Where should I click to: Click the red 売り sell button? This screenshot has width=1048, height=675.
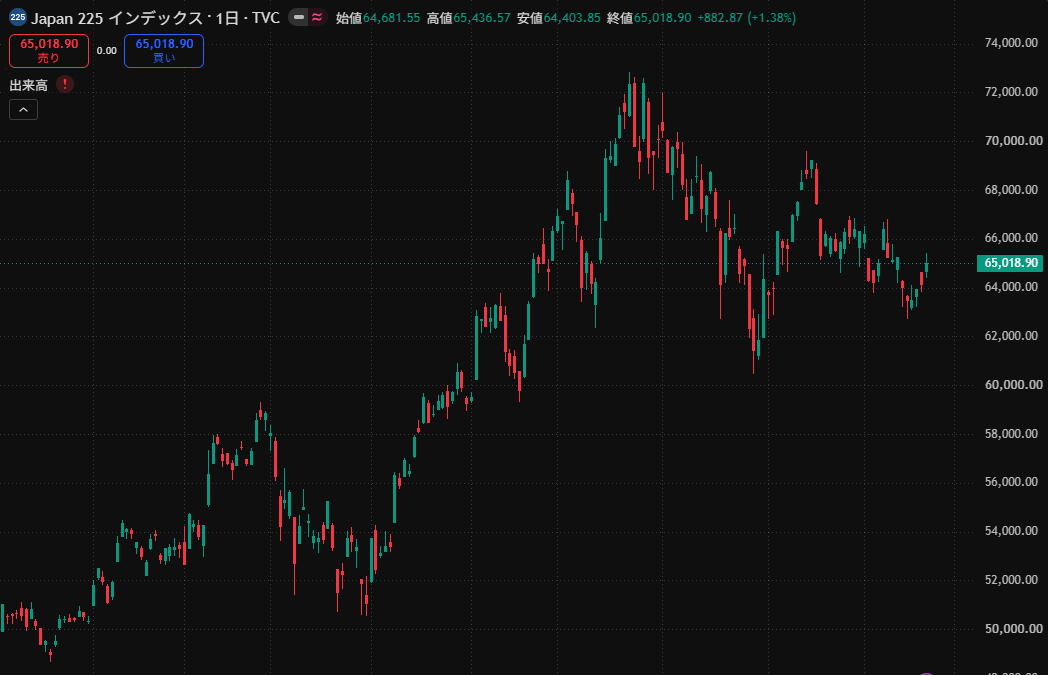coord(49,51)
